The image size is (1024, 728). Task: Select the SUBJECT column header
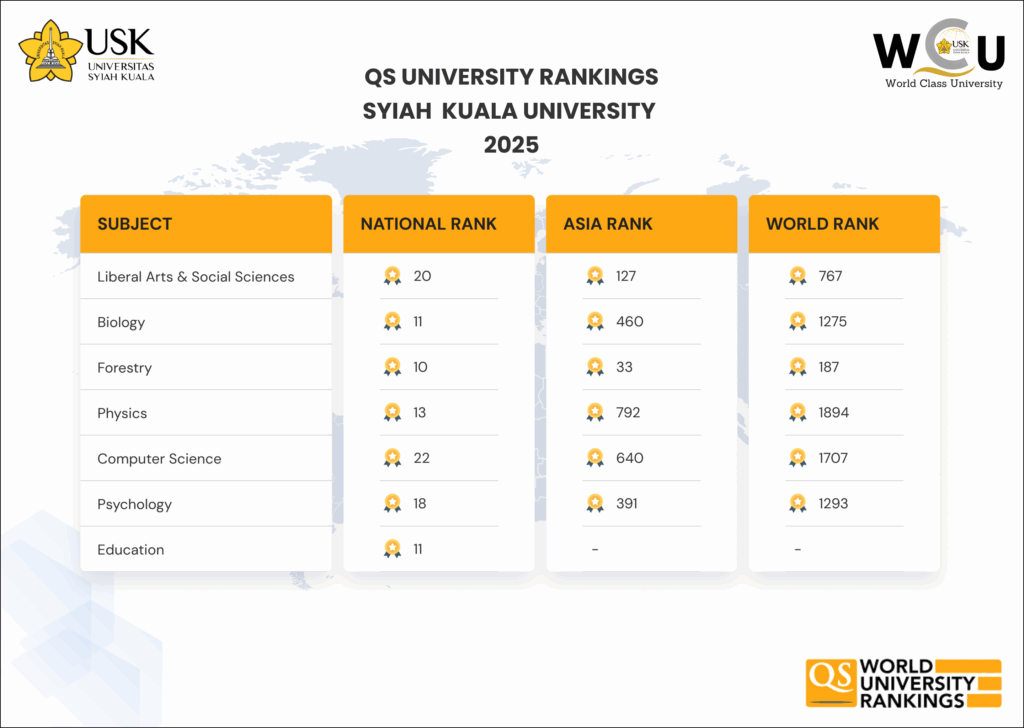tap(206, 224)
